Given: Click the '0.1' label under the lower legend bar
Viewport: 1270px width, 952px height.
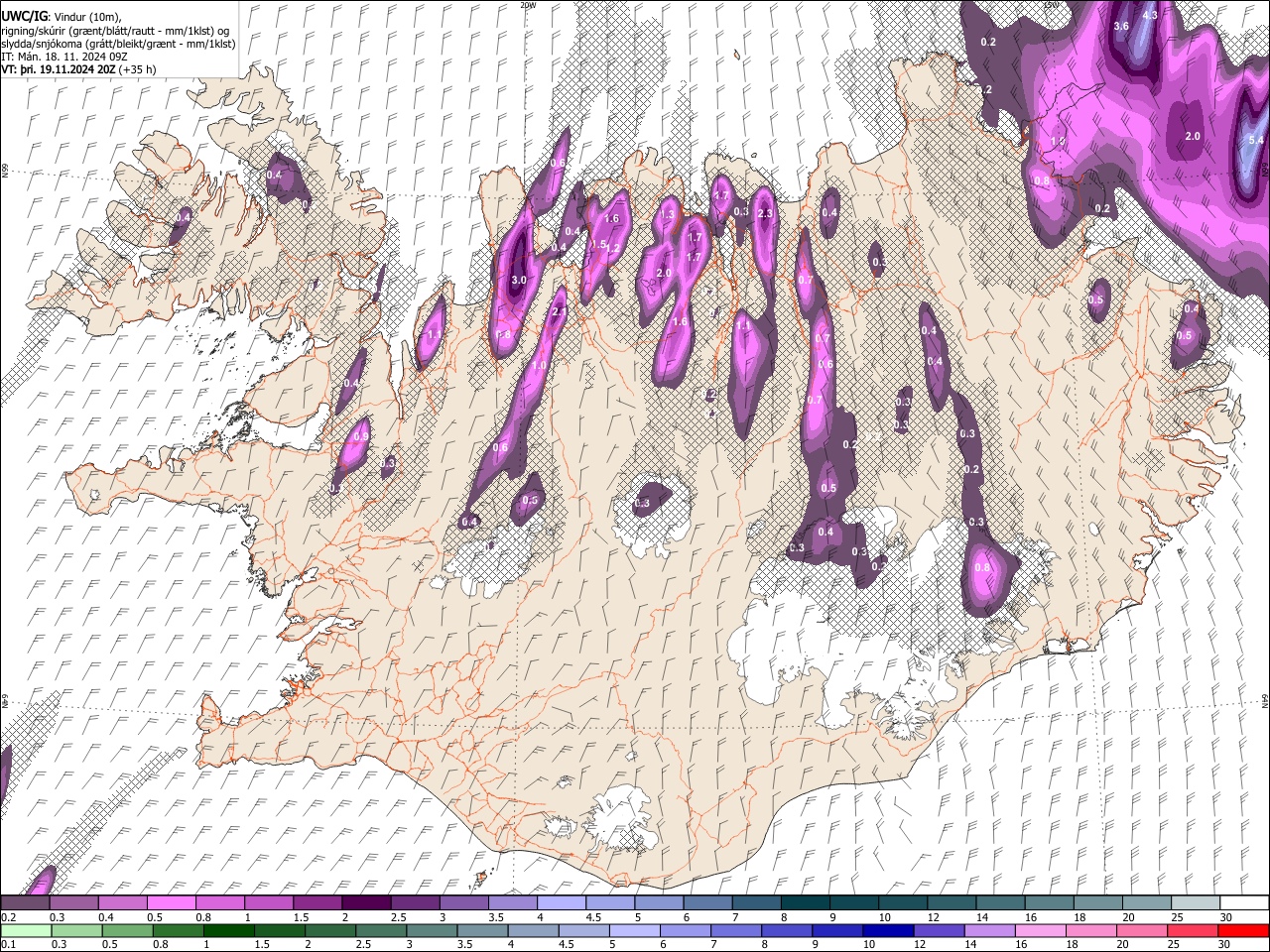Looking at the screenshot, I should click(8, 945).
